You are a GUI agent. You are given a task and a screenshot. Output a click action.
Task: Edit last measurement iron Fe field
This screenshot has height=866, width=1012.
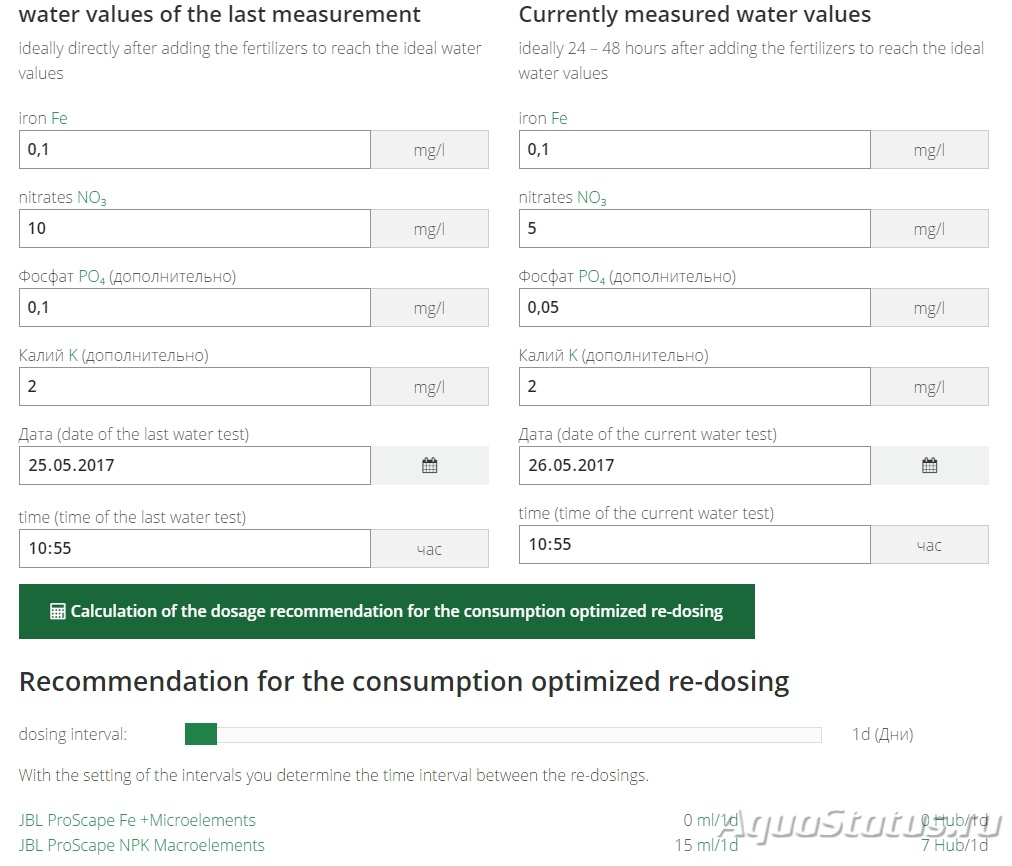(195, 150)
